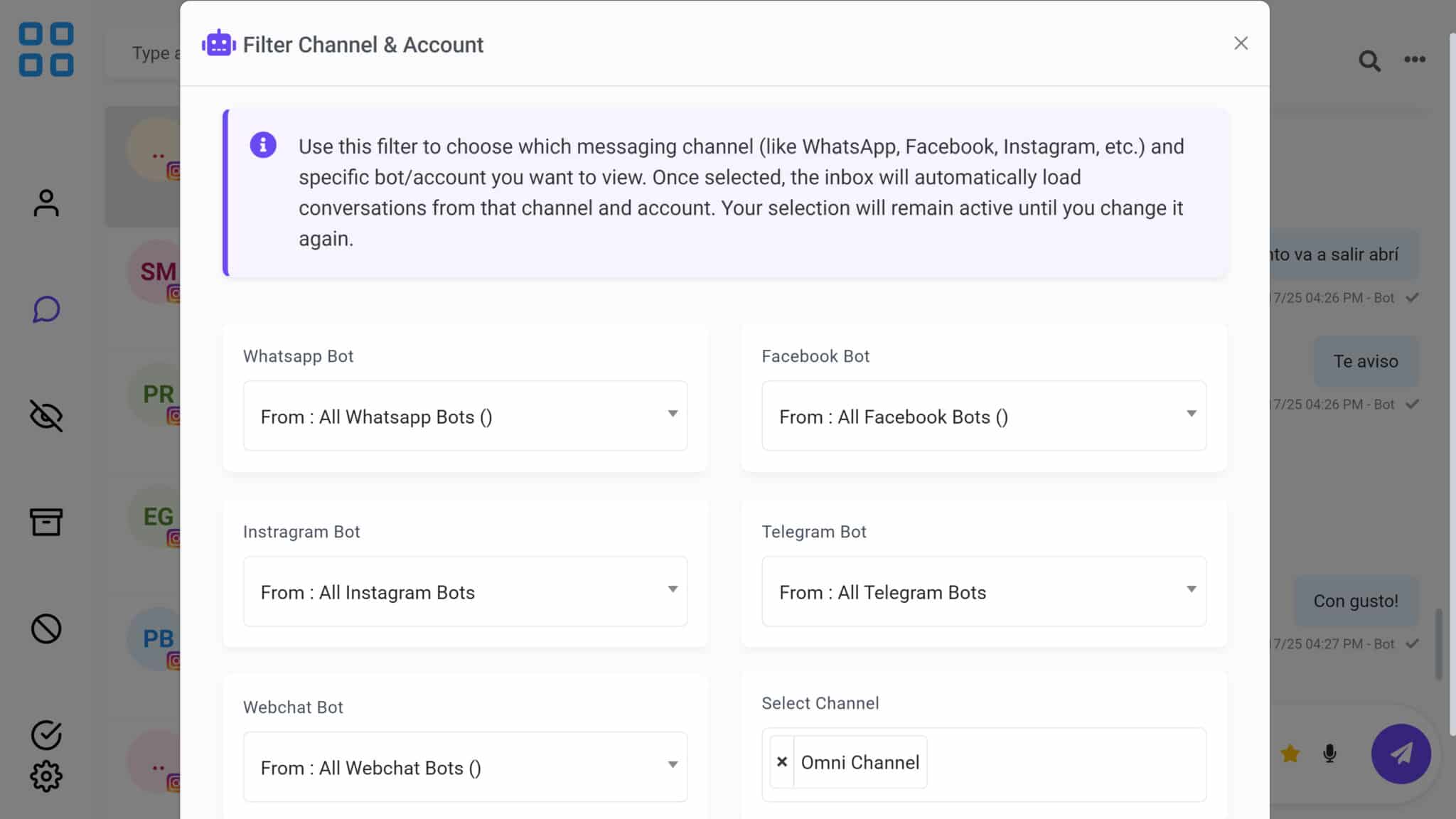Click the search magnifier icon
The height and width of the screenshot is (819, 1456).
(1369, 60)
